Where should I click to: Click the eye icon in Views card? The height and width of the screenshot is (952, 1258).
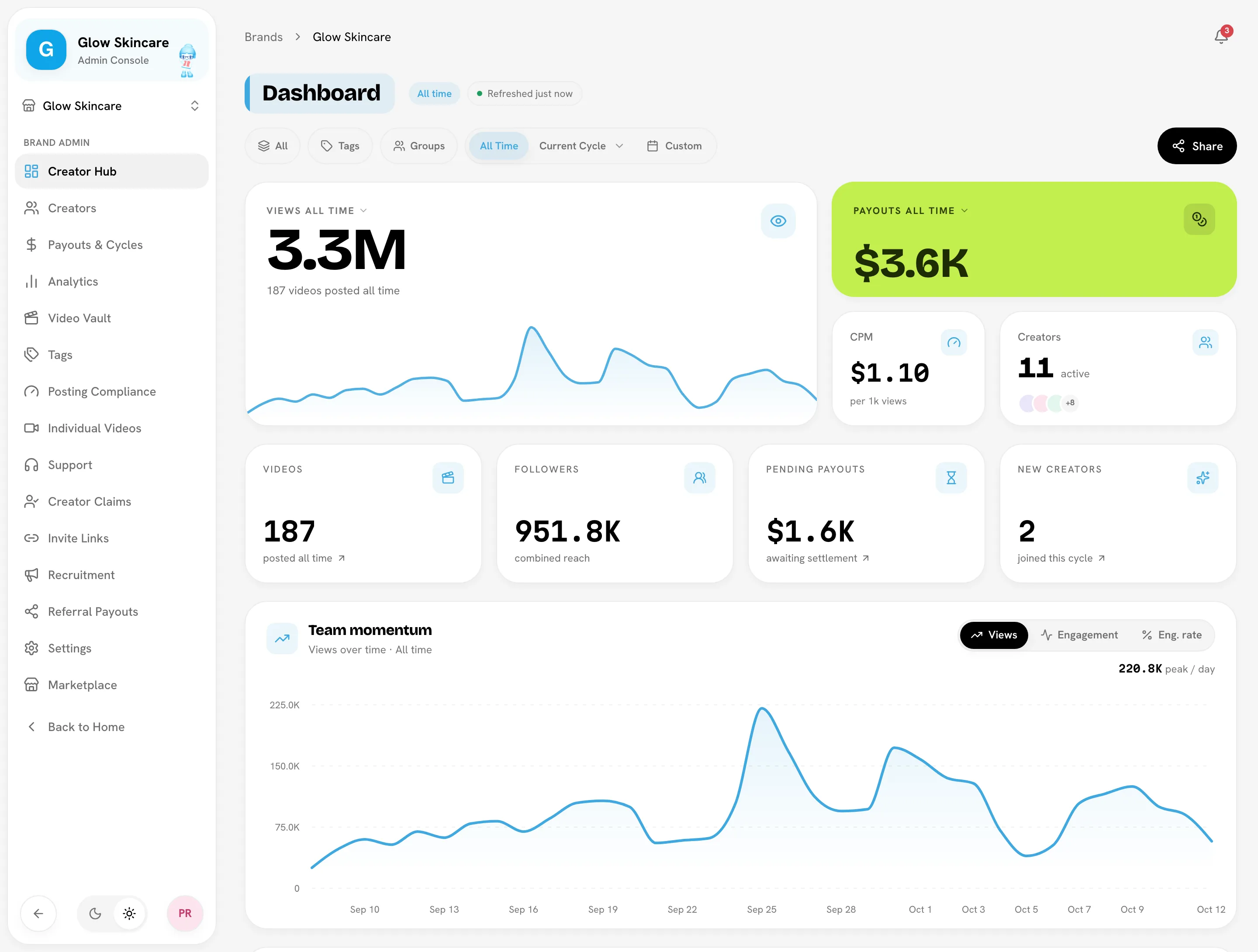click(x=778, y=221)
